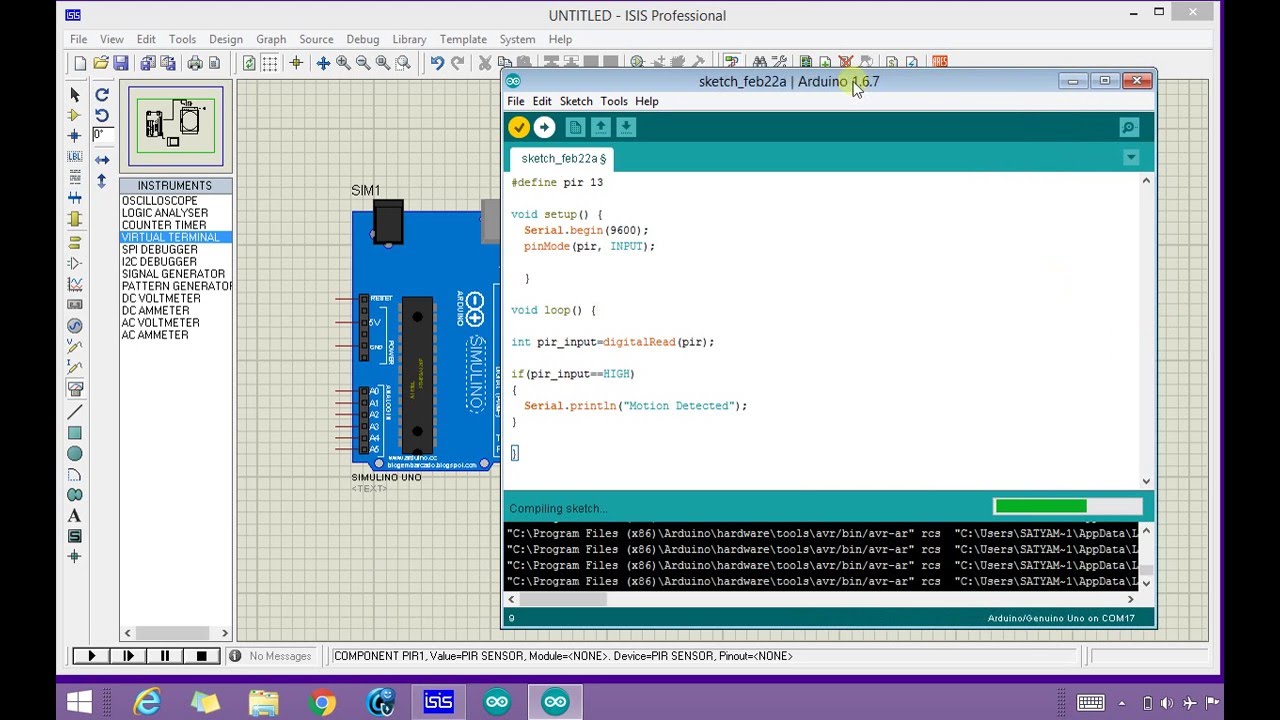Select DC VOLTMETER in Instruments list

(x=161, y=298)
